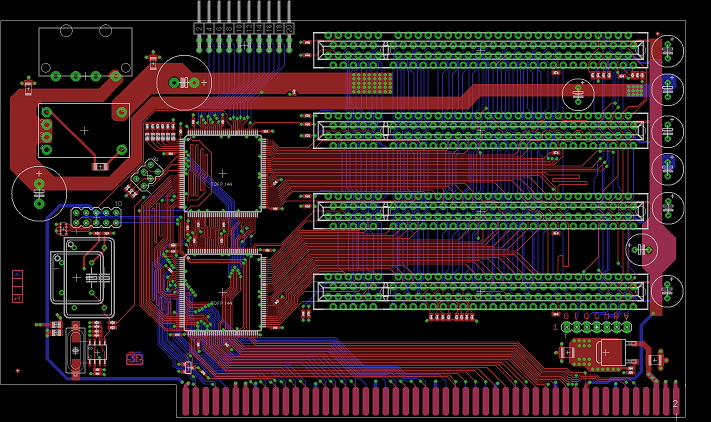Select the HC49 crystal at bottom-left
Viewport: 711px width, 422px height.
coord(76,350)
